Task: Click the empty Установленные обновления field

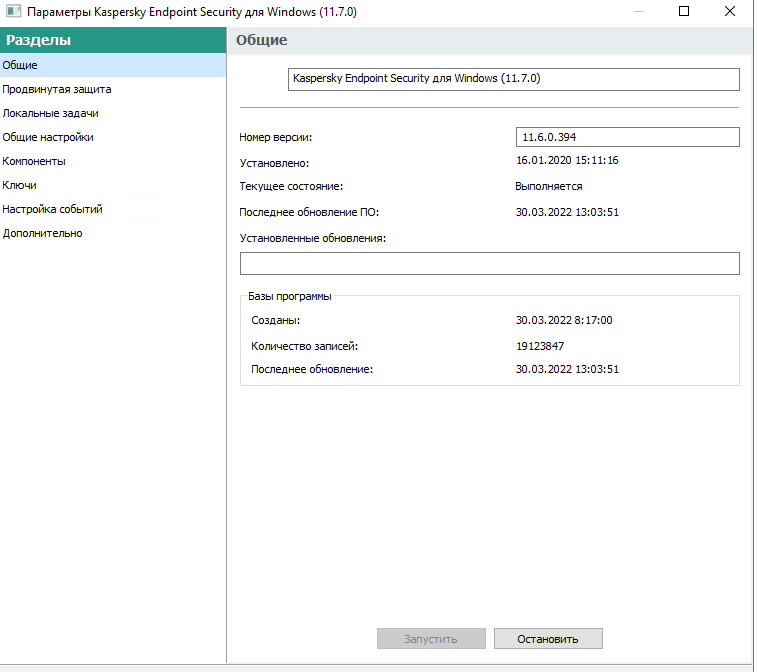Action: click(x=489, y=263)
